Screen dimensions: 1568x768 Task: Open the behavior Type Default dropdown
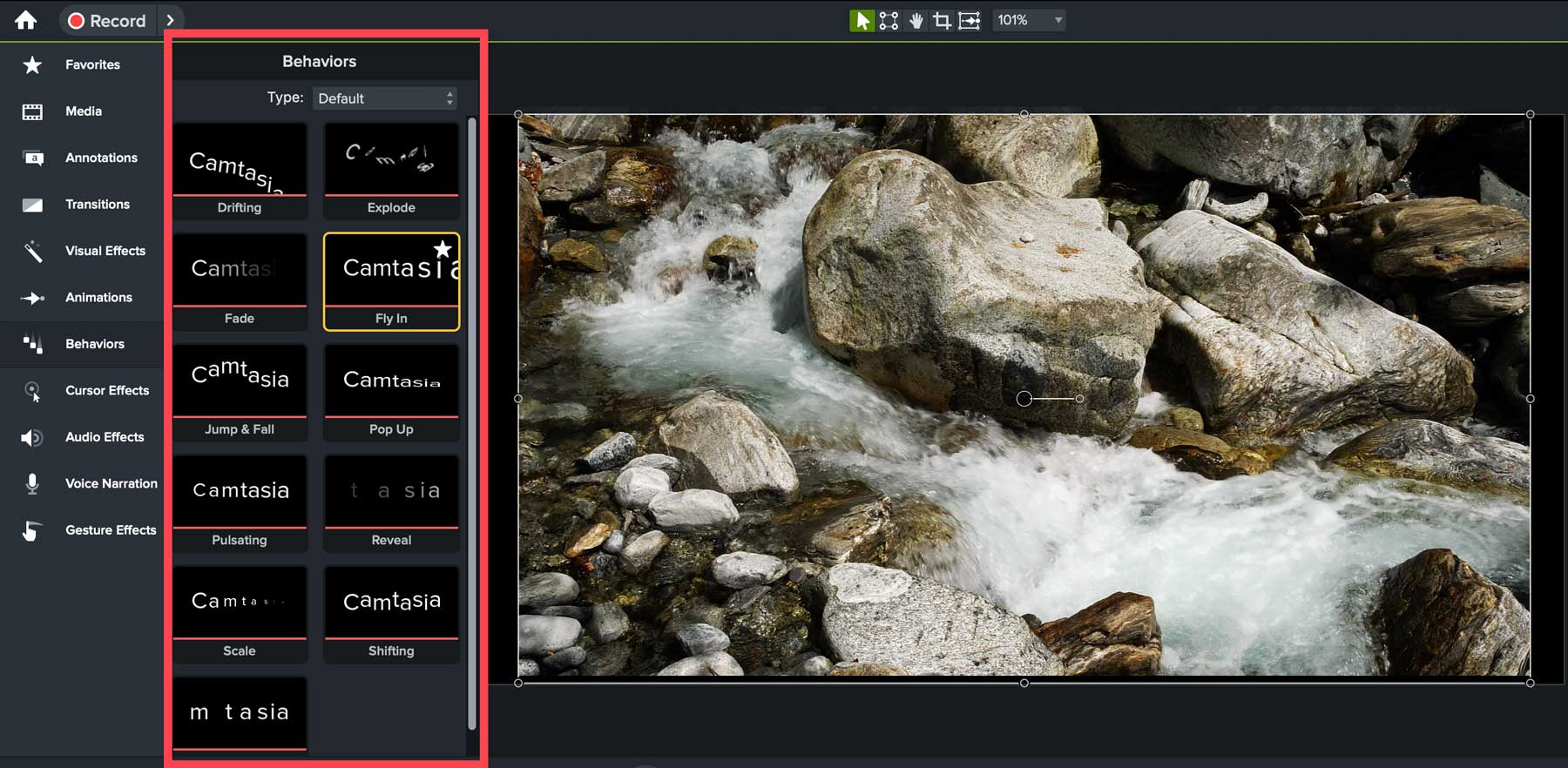tap(384, 98)
